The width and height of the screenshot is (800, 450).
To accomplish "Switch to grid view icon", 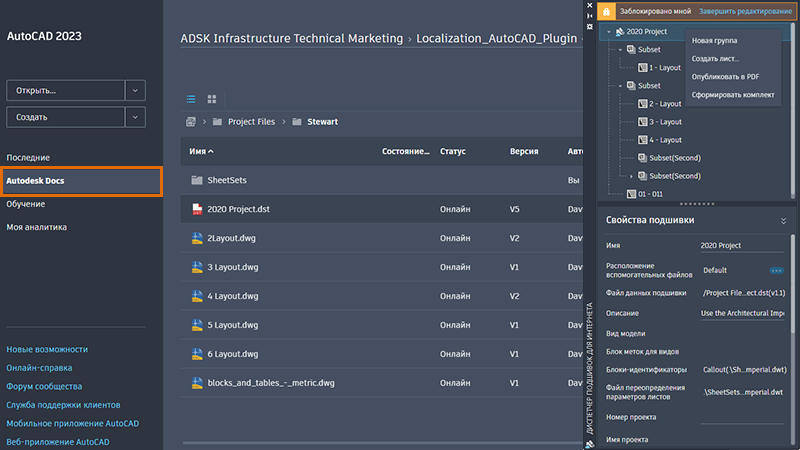I will click(x=212, y=99).
